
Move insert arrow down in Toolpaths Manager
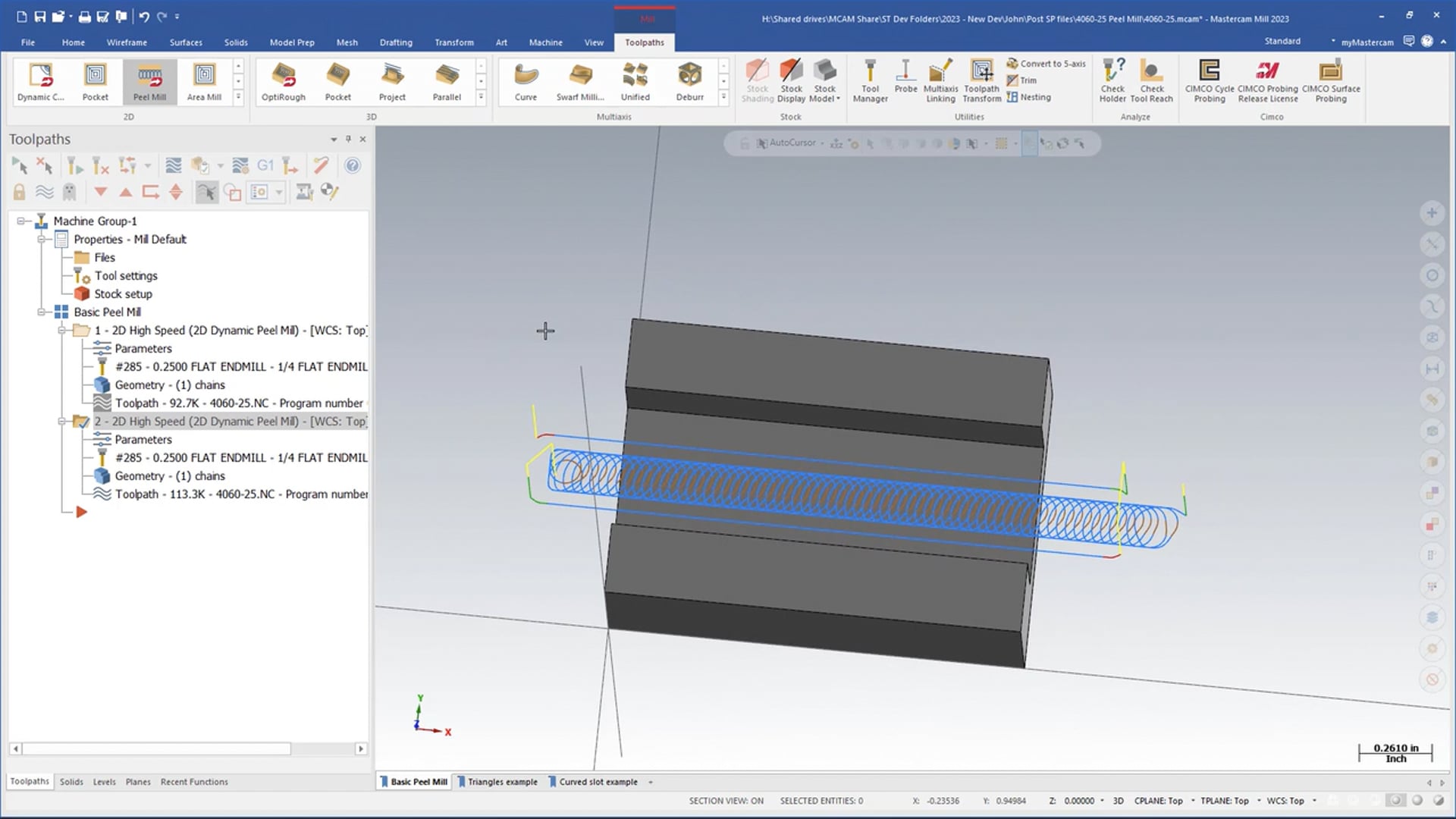pos(101,192)
